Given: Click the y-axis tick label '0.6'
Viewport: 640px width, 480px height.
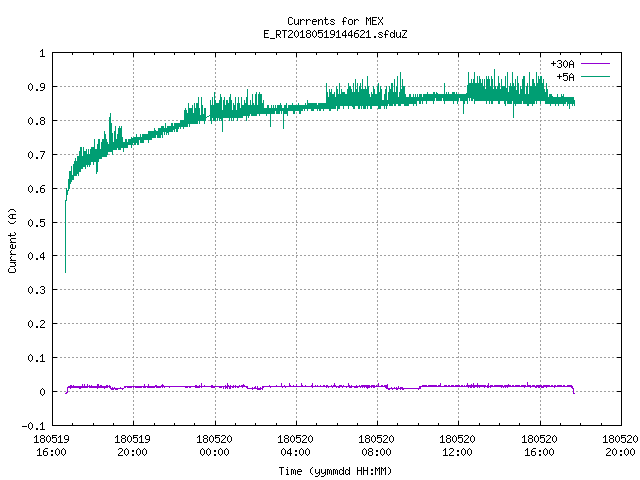Looking at the screenshot, I should pyautogui.click(x=36, y=189).
